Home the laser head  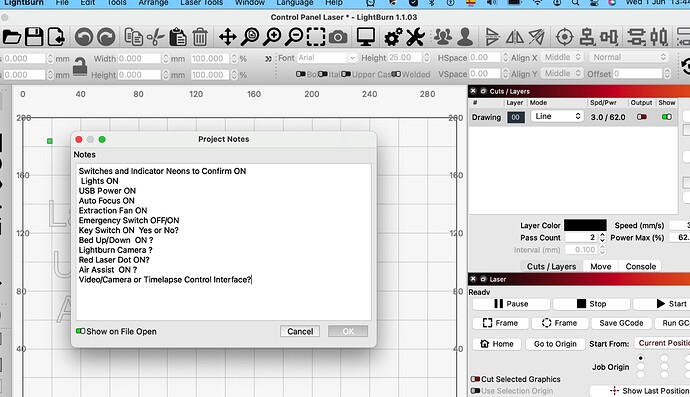(x=497, y=344)
